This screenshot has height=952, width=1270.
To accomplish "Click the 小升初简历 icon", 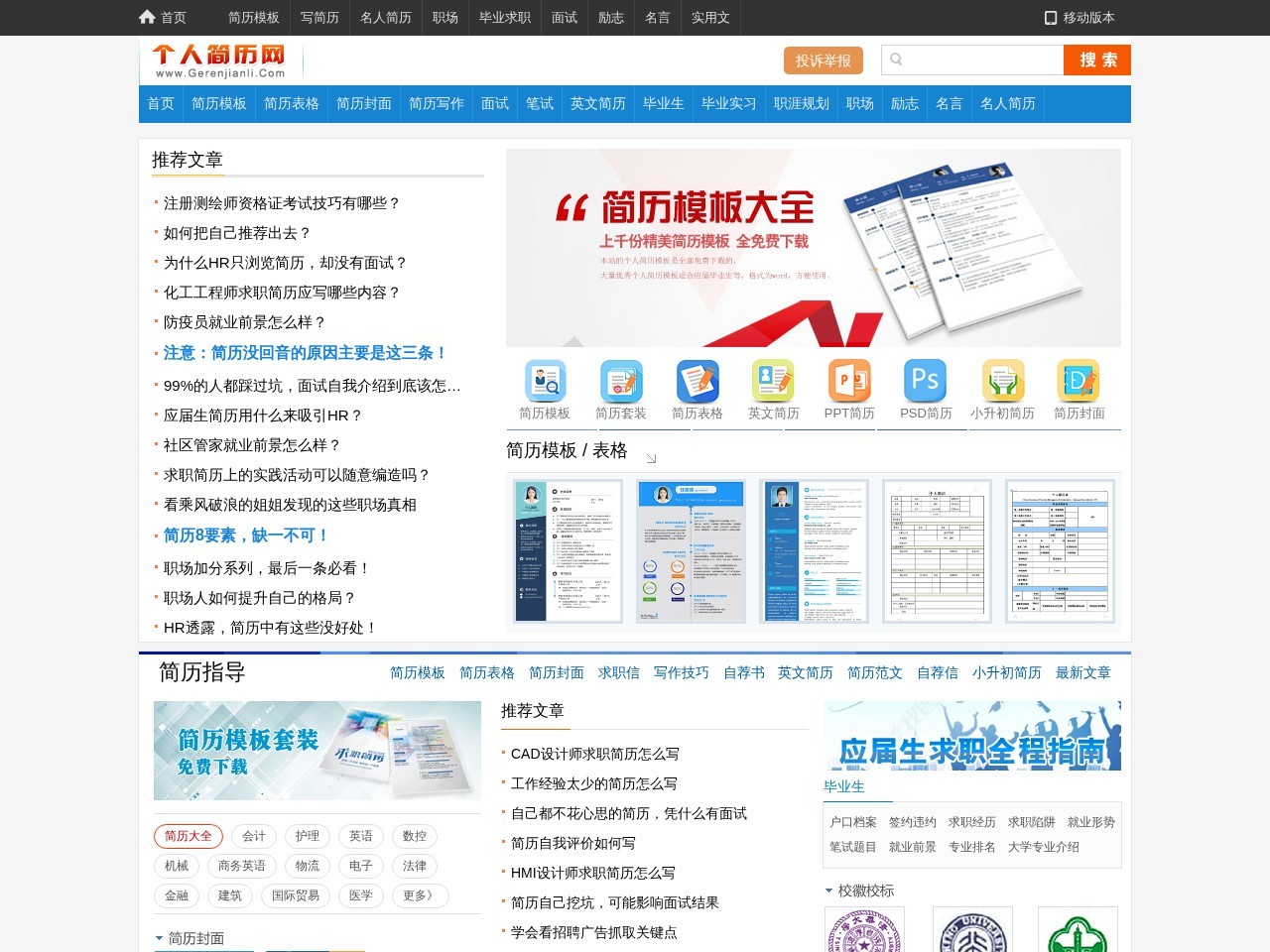I will point(1001,379).
